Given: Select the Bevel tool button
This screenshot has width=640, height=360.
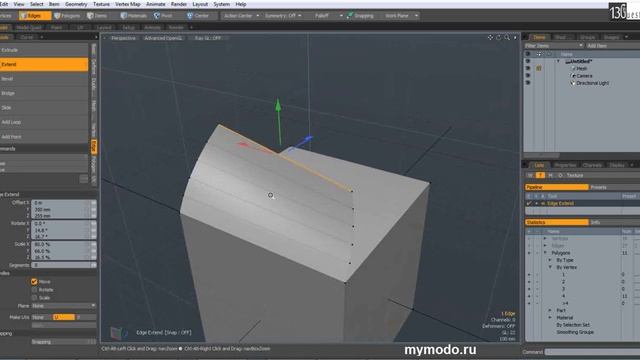Looking at the screenshot, I should click(44, 79).
